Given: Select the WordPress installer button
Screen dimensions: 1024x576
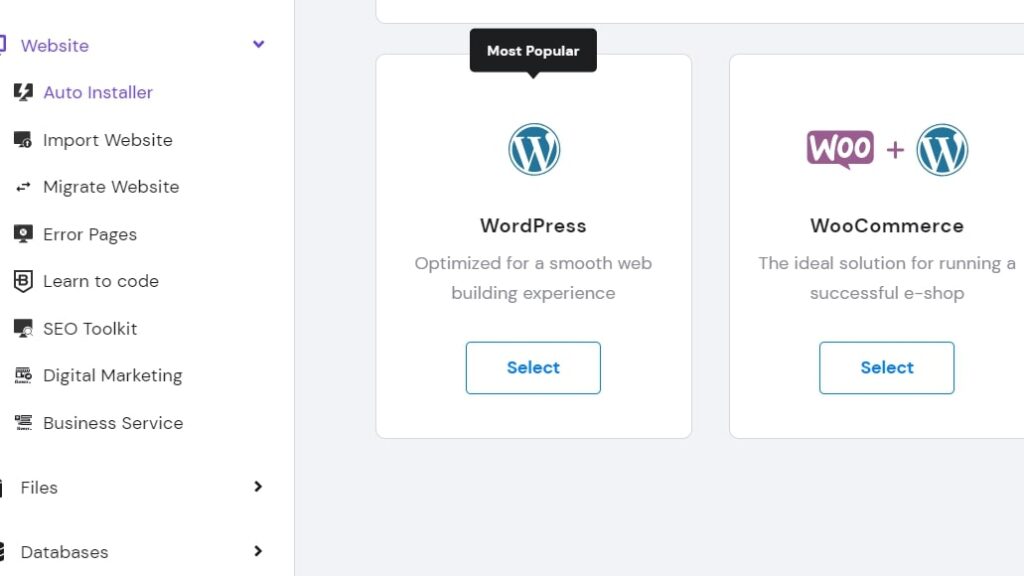Looking at the screenshot, I should click(533, 368).
